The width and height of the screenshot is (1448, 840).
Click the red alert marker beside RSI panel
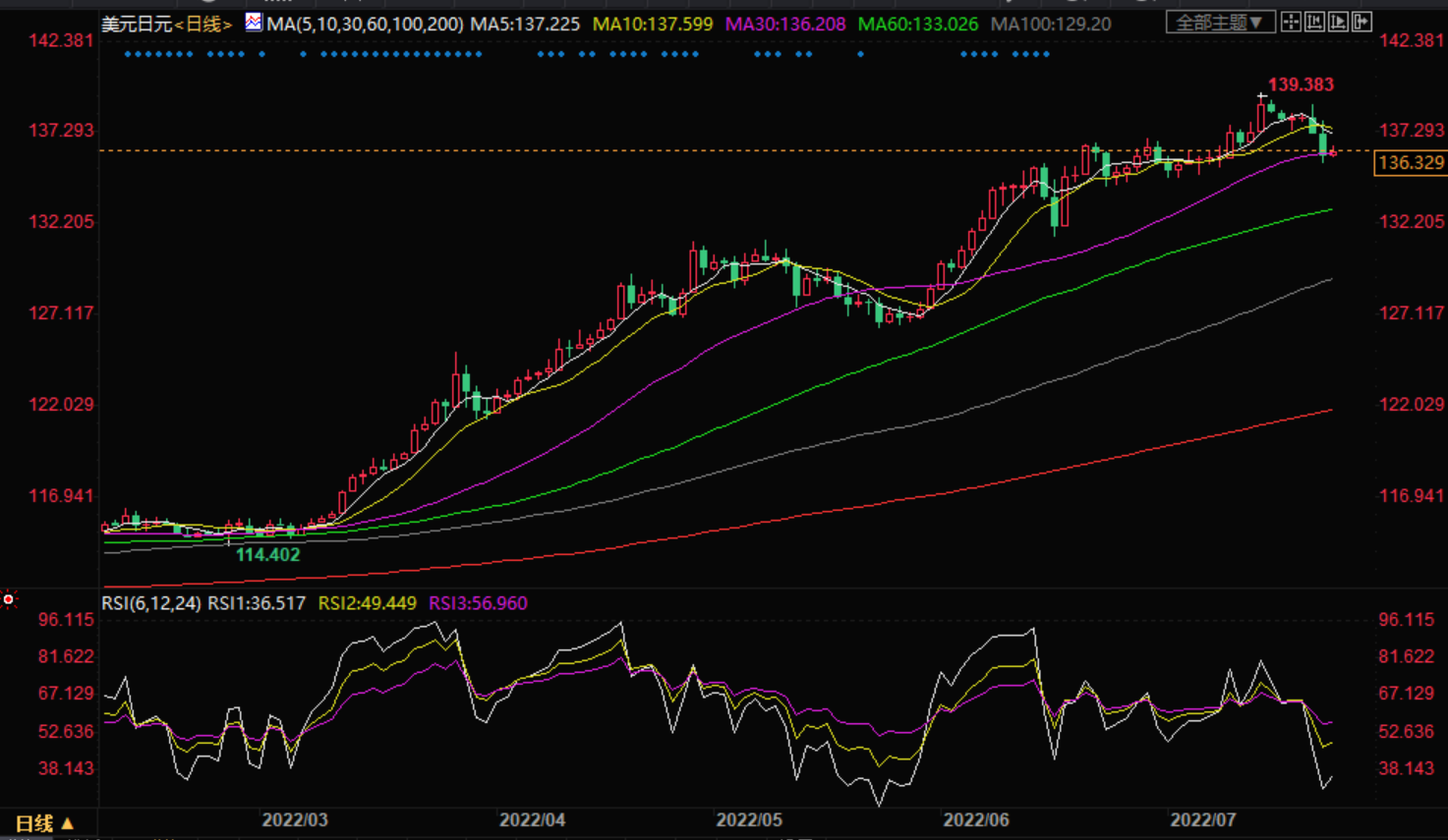[x=9, y=599]
